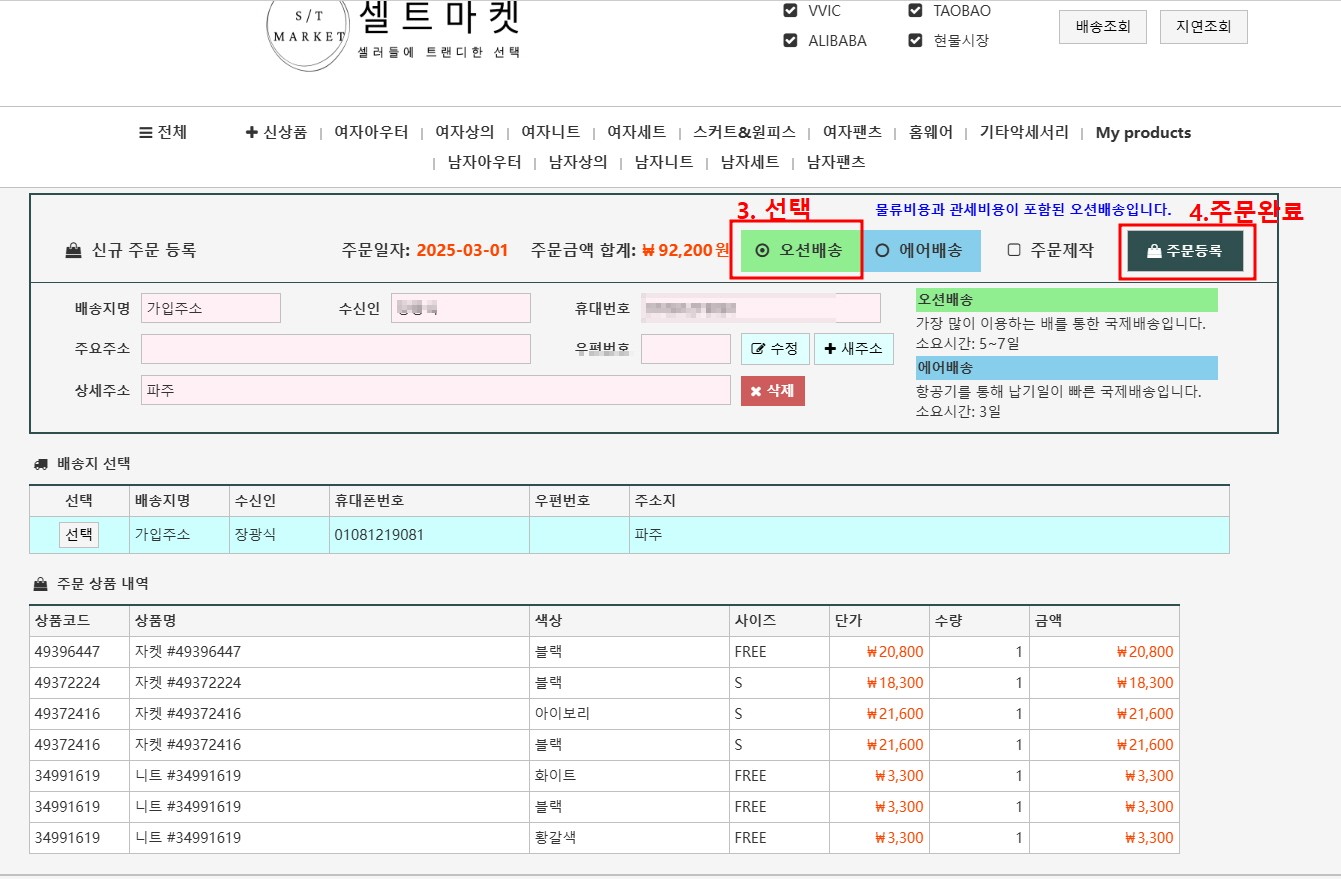Click the 단가 column header
Viewport: 1341px width, 879px height.
(x=880, y=621)
